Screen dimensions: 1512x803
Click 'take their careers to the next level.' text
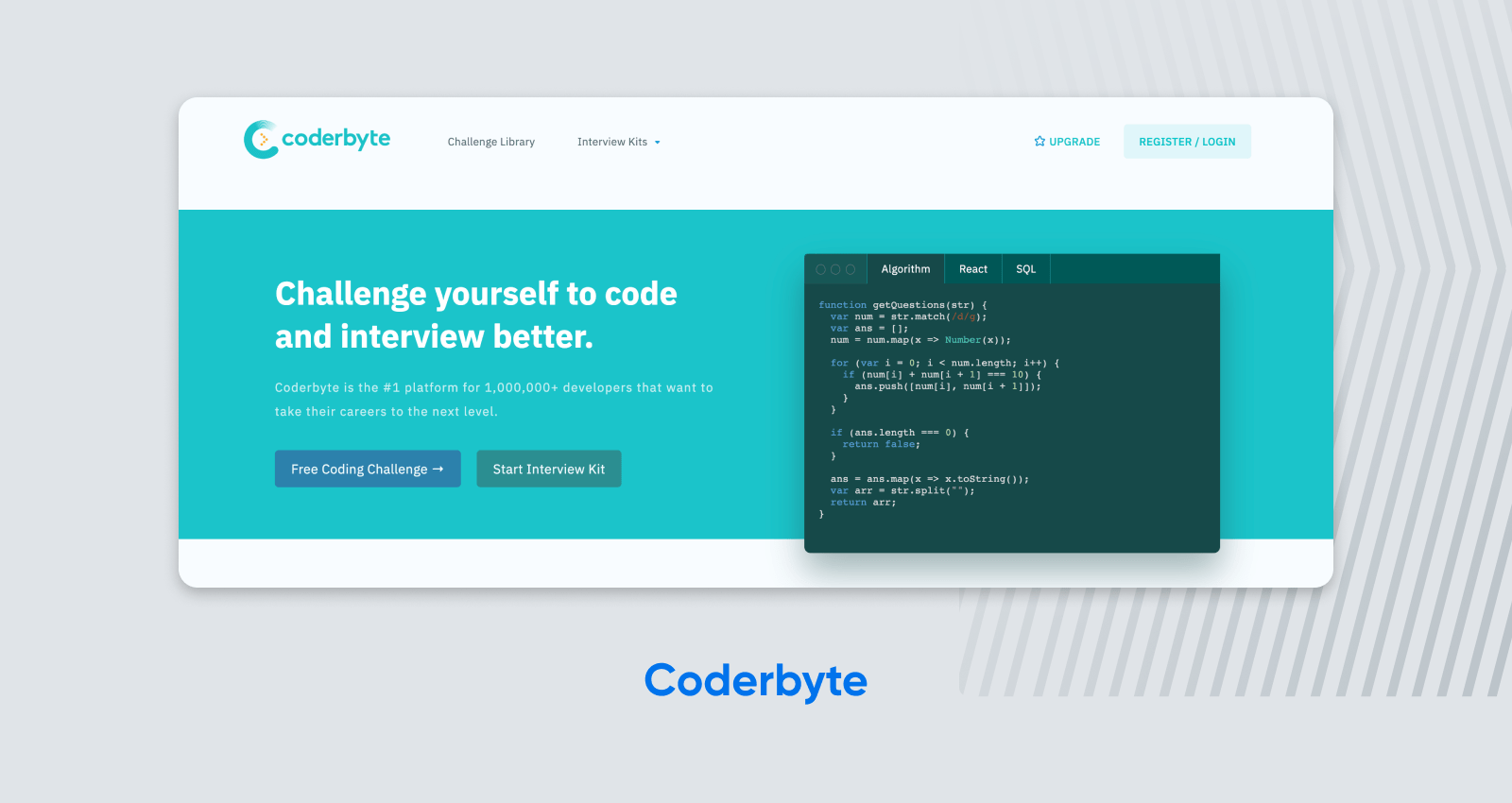click(x=387, y=412)
